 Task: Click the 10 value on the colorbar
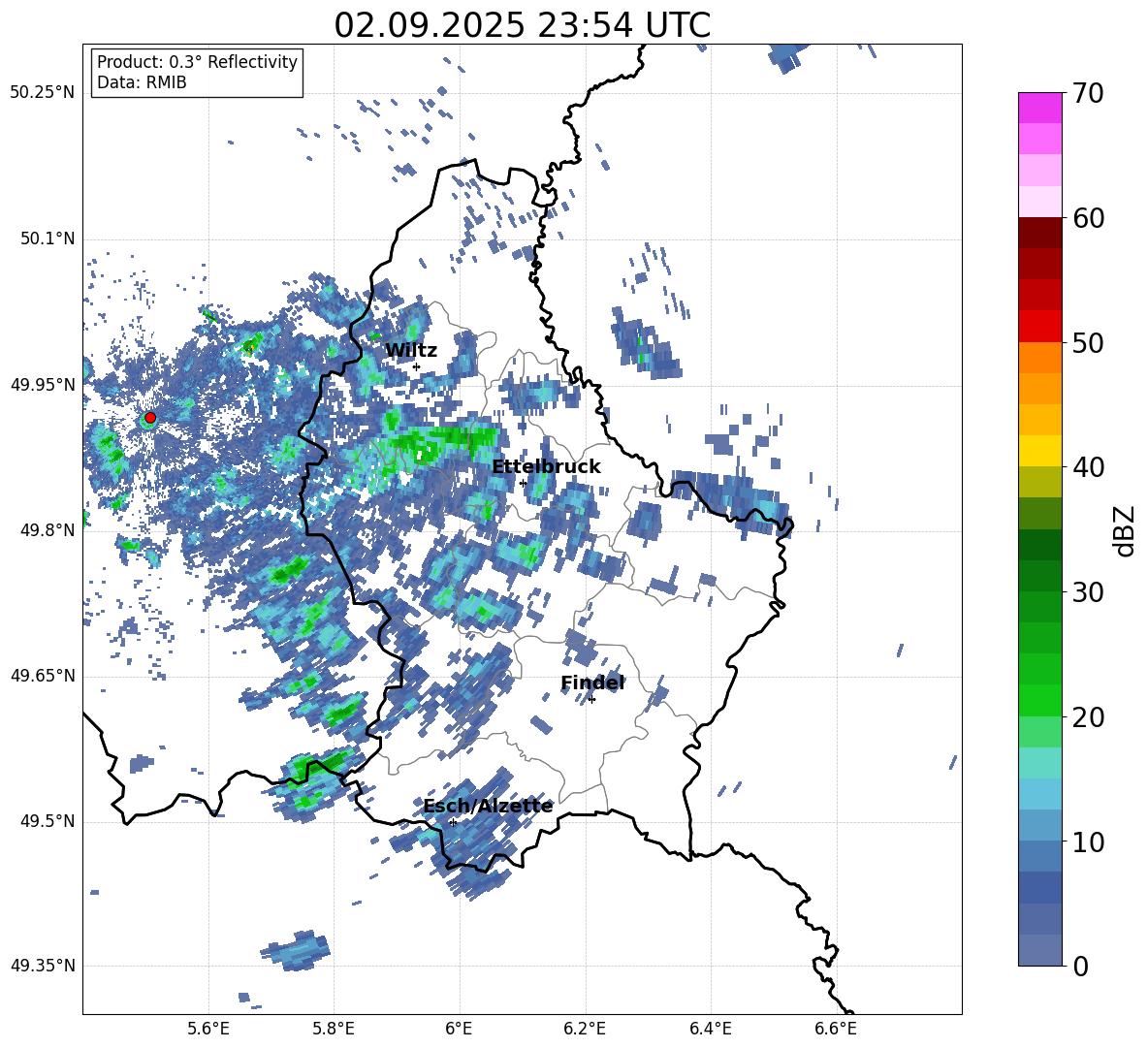coord(1088,842)
